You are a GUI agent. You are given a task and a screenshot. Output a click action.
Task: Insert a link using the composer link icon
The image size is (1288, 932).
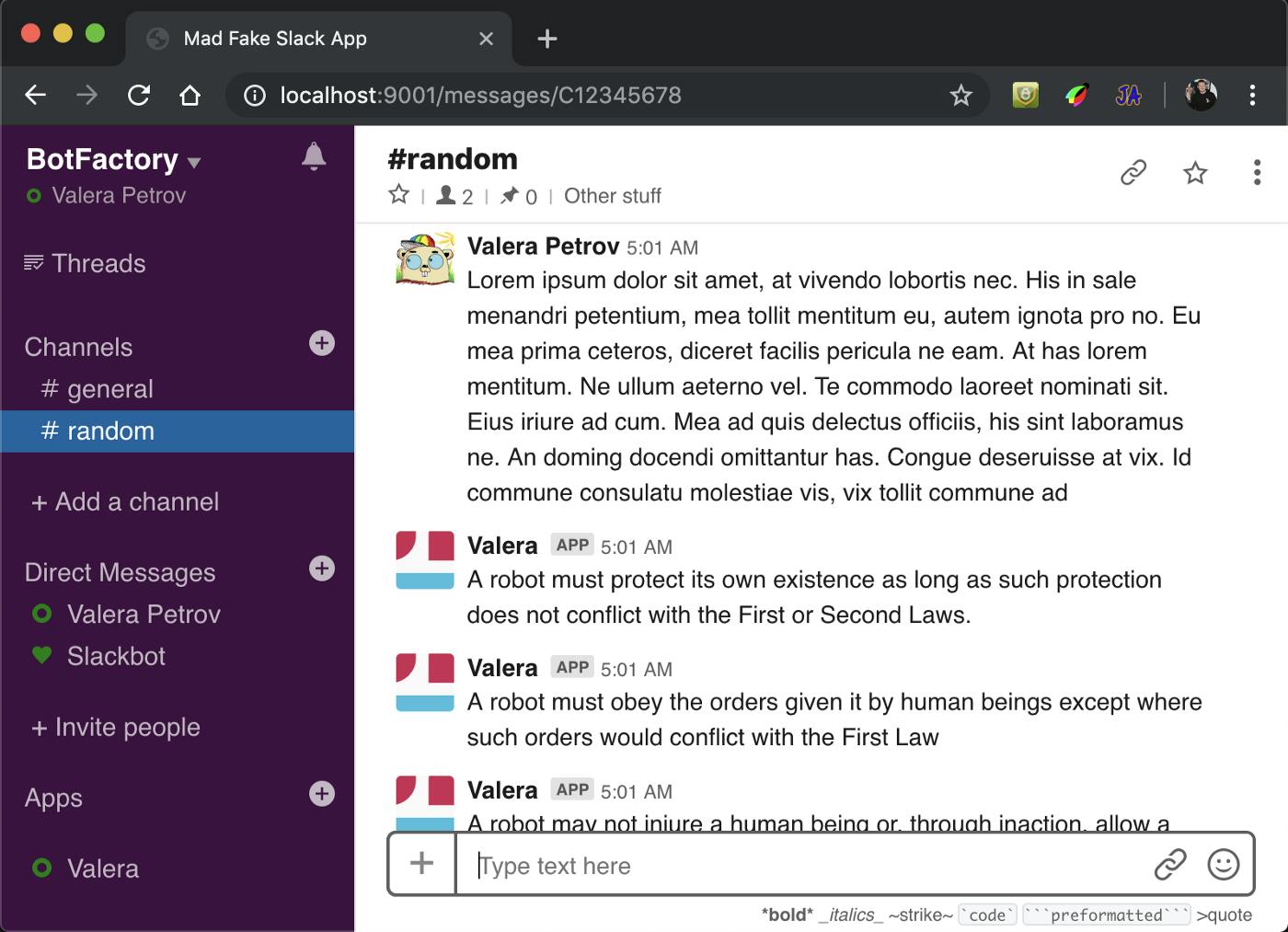pyautogui.click(x=1170, y=865)
